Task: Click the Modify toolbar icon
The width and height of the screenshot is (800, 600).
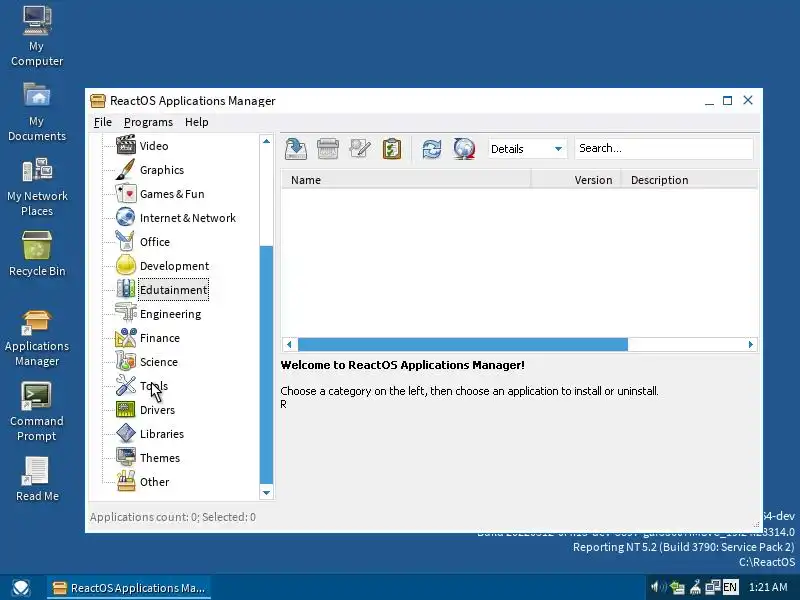Action: point(360,149)
